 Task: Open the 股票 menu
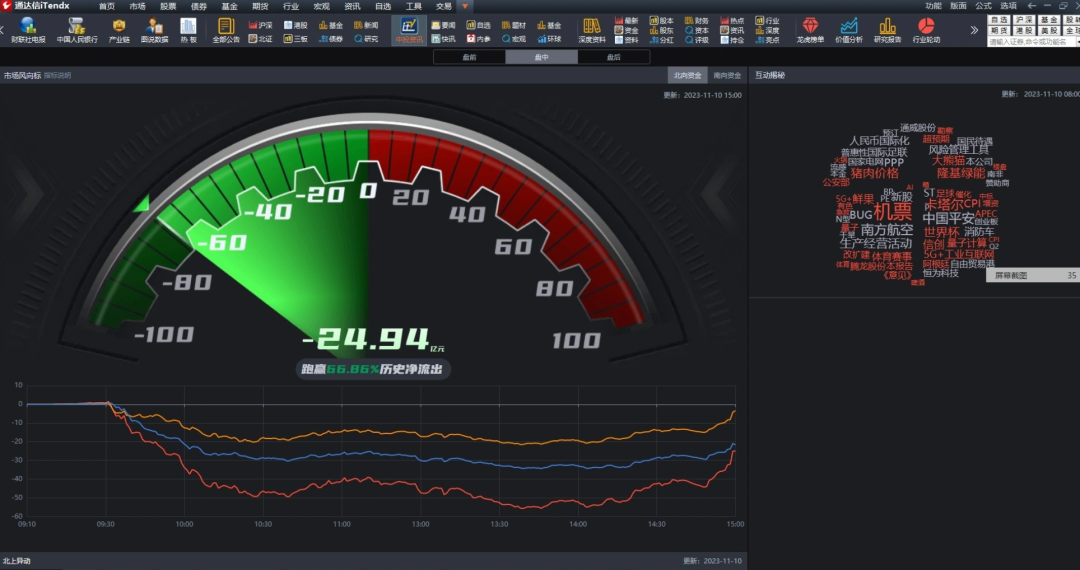coord(168,6)
